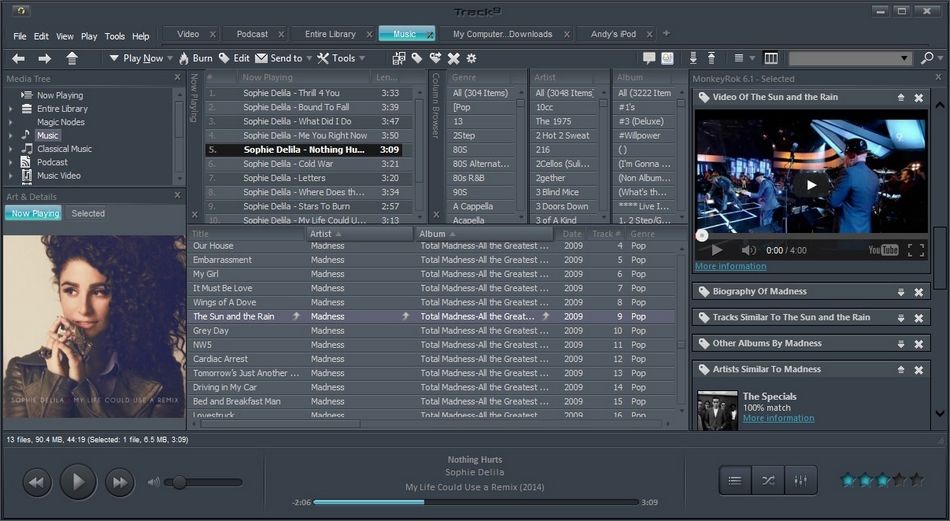Click the back arrow navigation icon

[19, 58]
